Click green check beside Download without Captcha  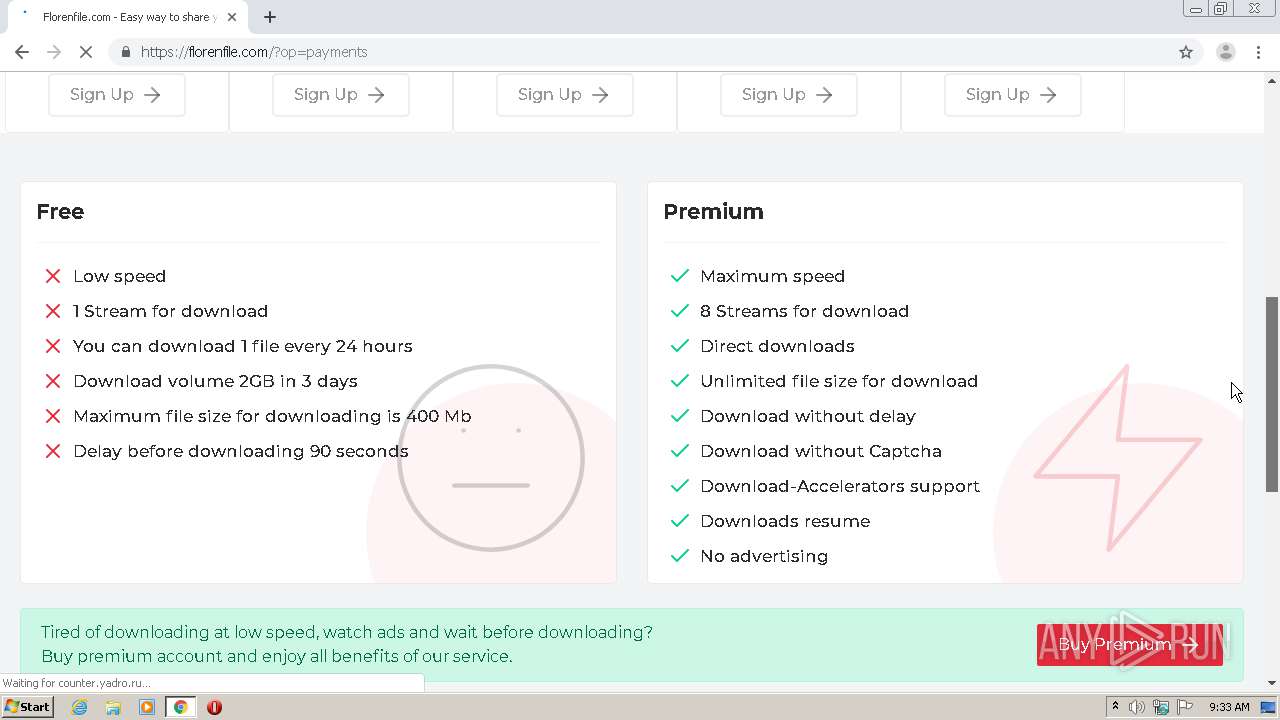(x=680, y=451)
